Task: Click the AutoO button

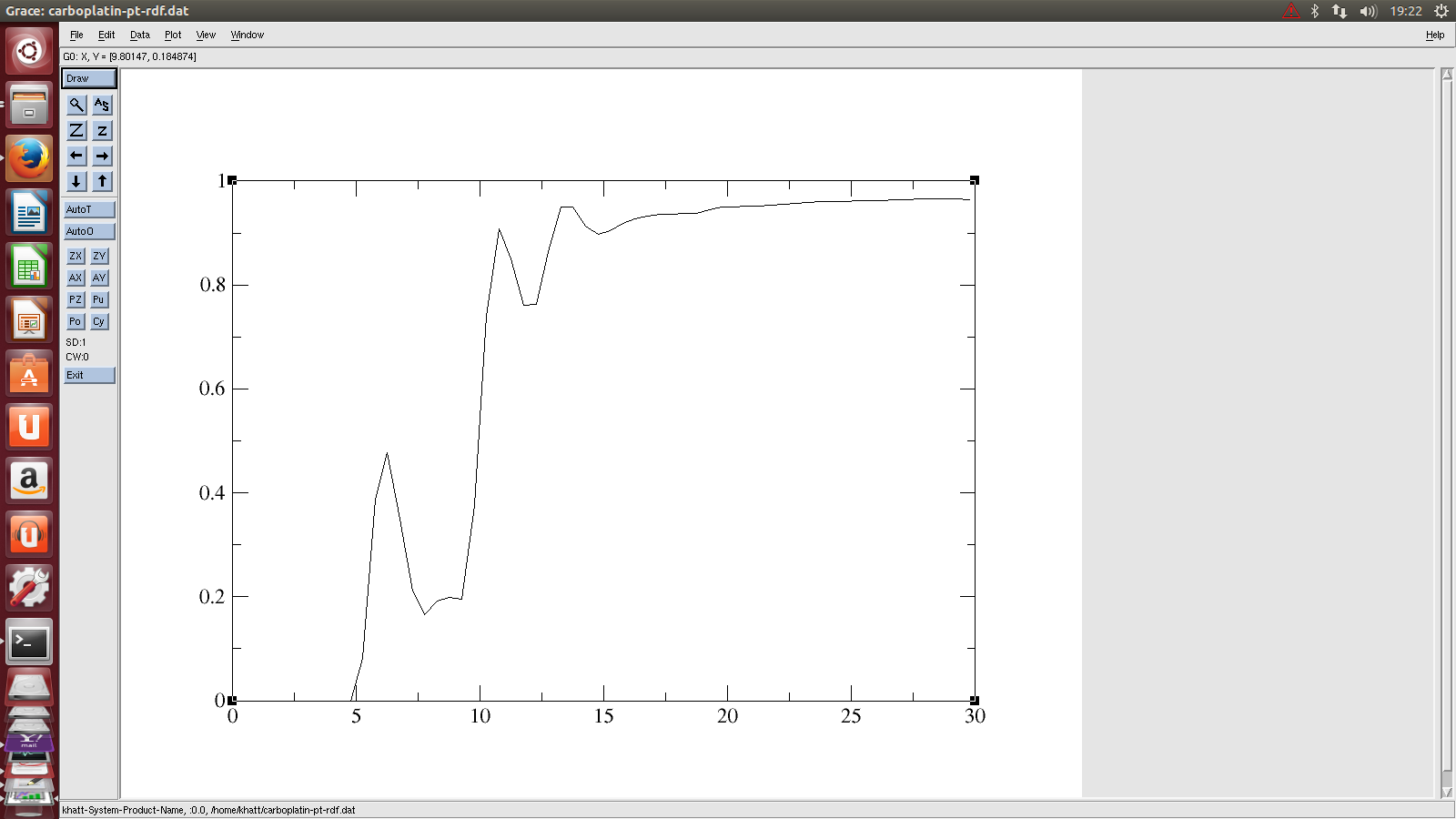Action: pos(89,231)
